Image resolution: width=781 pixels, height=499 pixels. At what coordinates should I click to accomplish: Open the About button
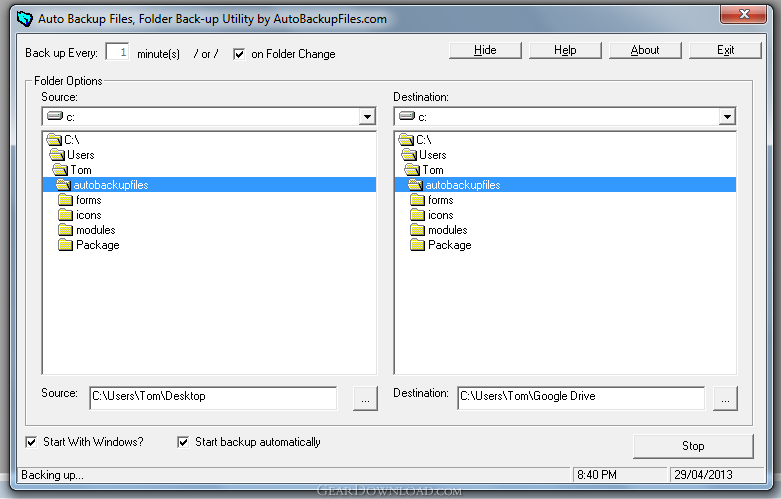coord(645,50)
